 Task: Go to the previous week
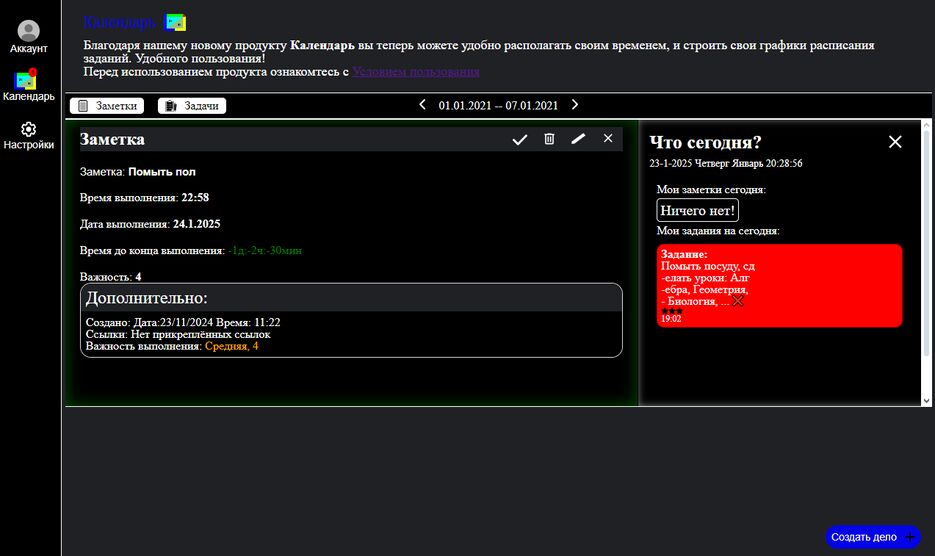(422, 105)
